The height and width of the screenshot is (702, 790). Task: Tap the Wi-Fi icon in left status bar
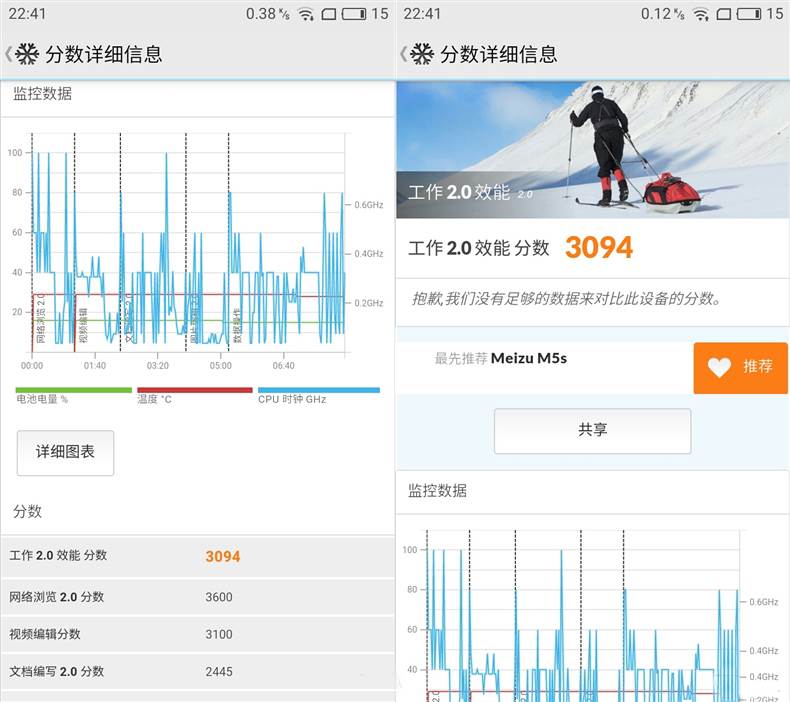[306, 14]
